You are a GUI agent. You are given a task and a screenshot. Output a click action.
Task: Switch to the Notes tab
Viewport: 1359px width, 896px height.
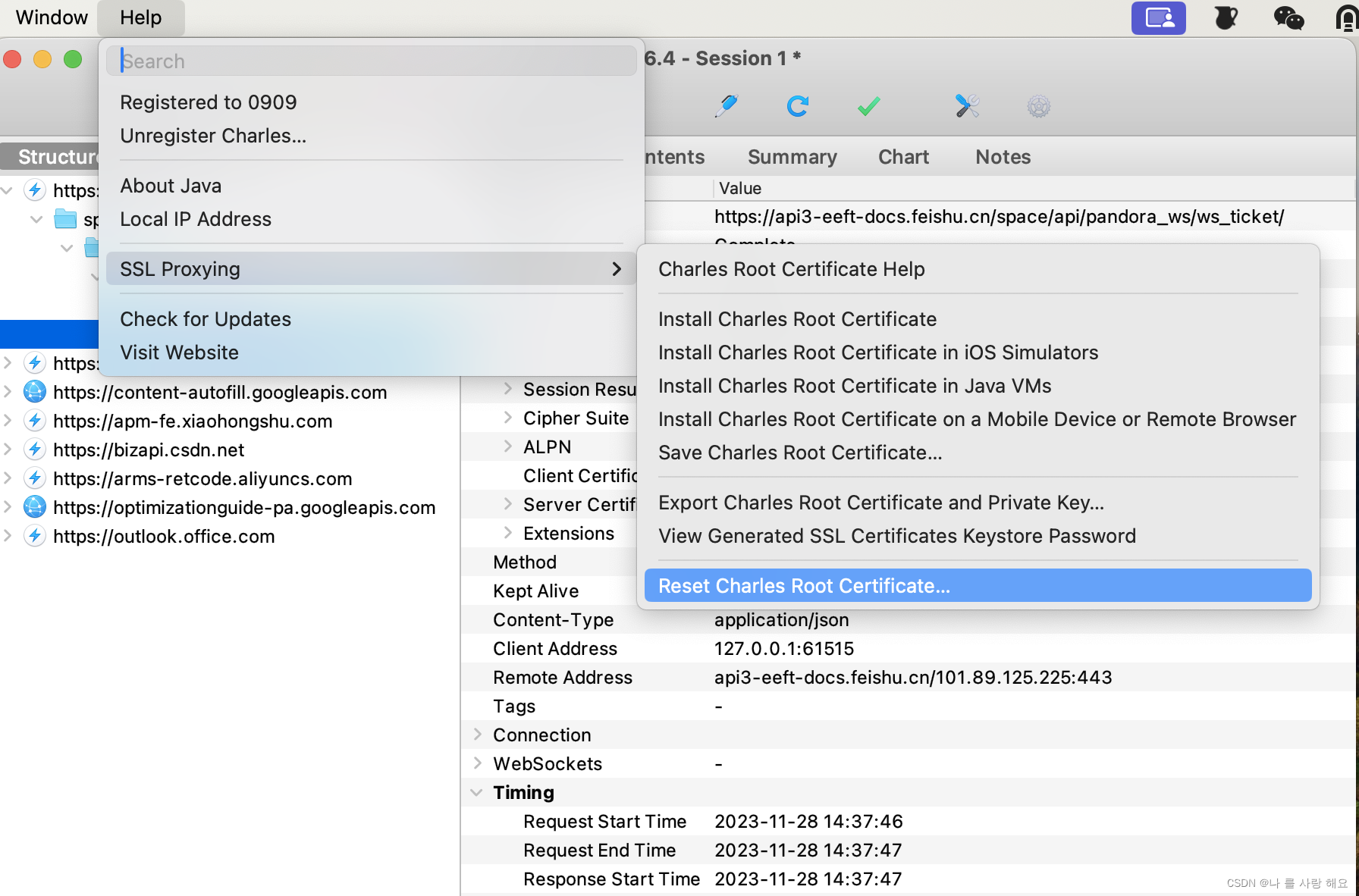1003,157
